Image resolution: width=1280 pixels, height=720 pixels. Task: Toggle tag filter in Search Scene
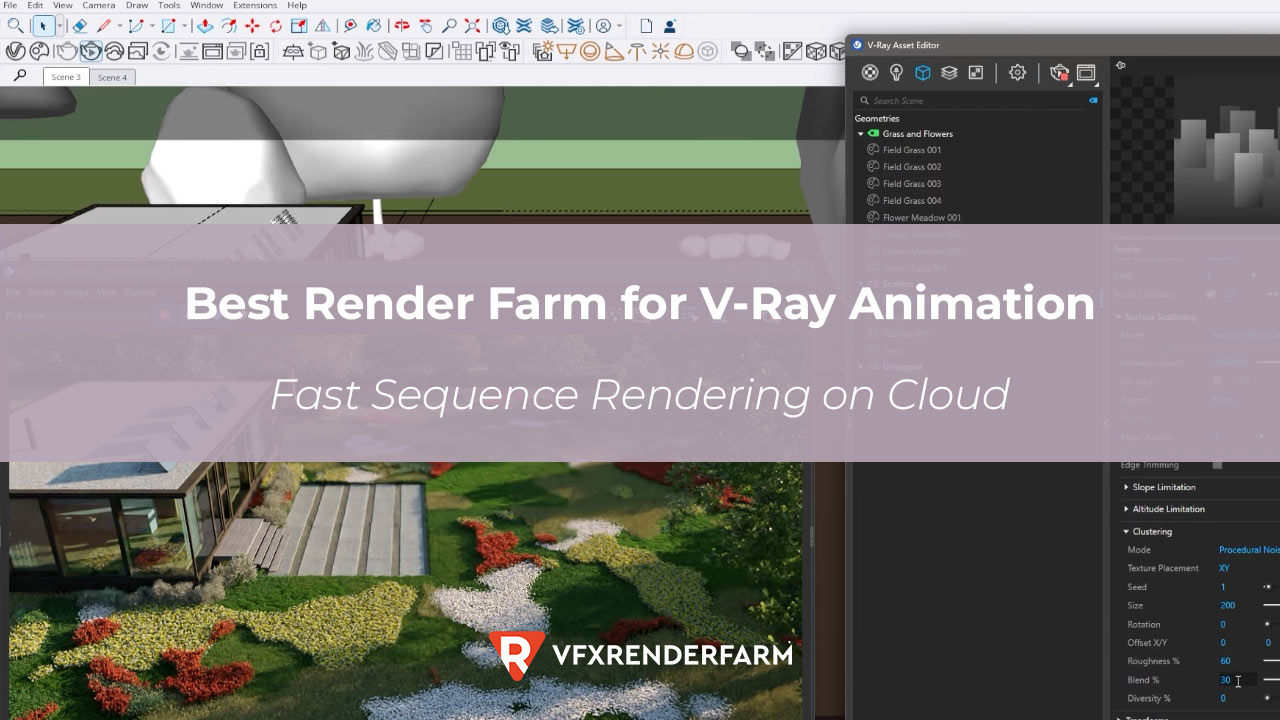(x=1093, y=100)
